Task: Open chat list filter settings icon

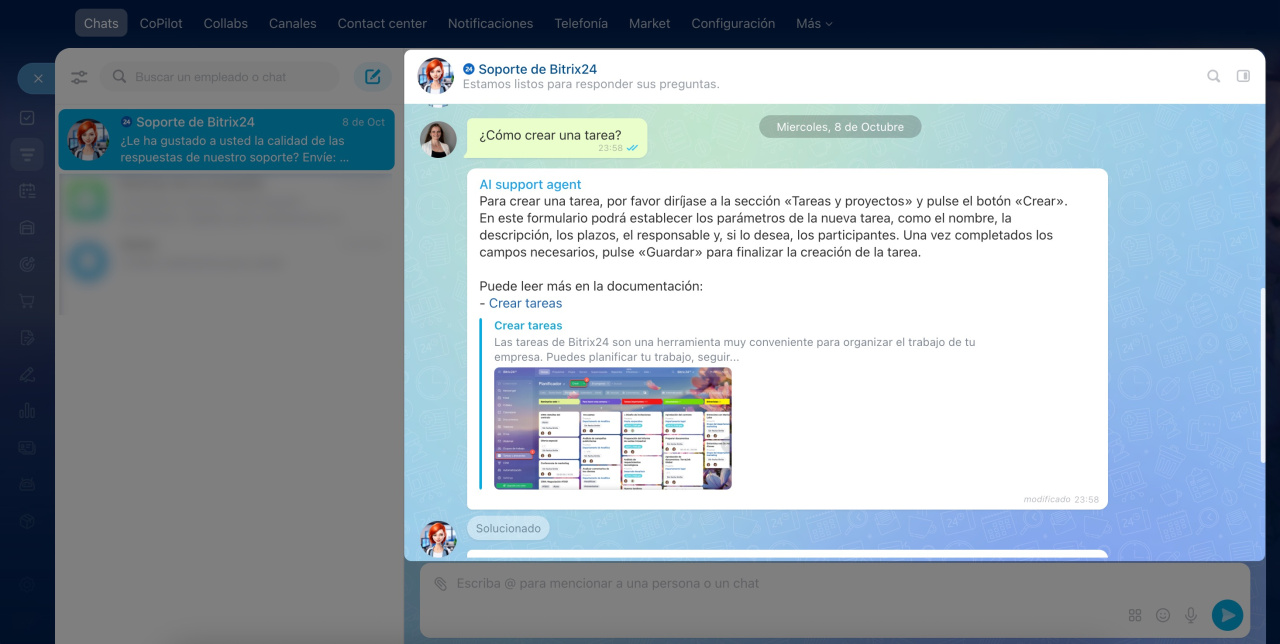Action: (x=80, y=77)
